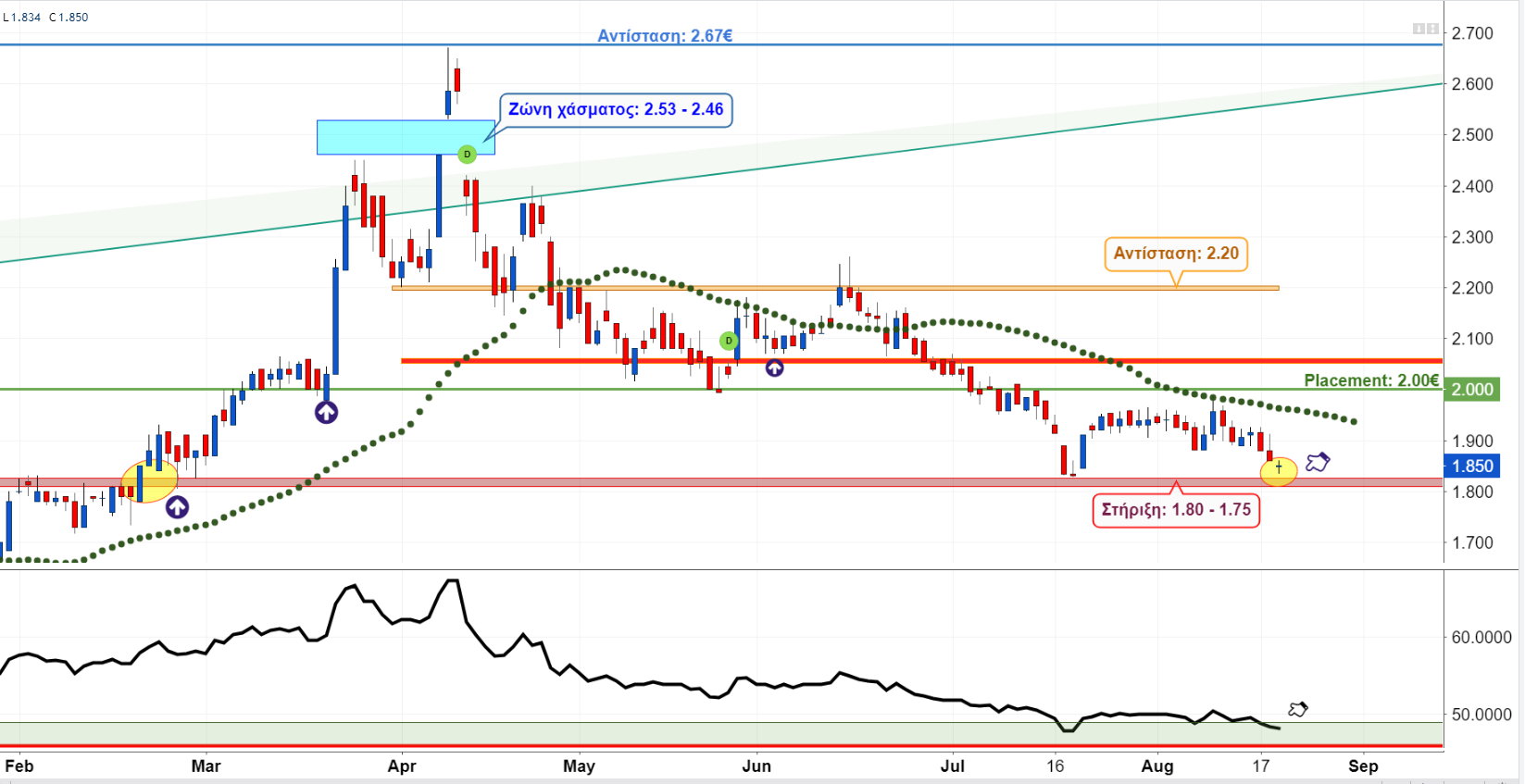Viewport: 1525px width, 784px height.
Task: Select the orange 'Αντίσταση: 2.20' callout
Action: coord(1176,253)
